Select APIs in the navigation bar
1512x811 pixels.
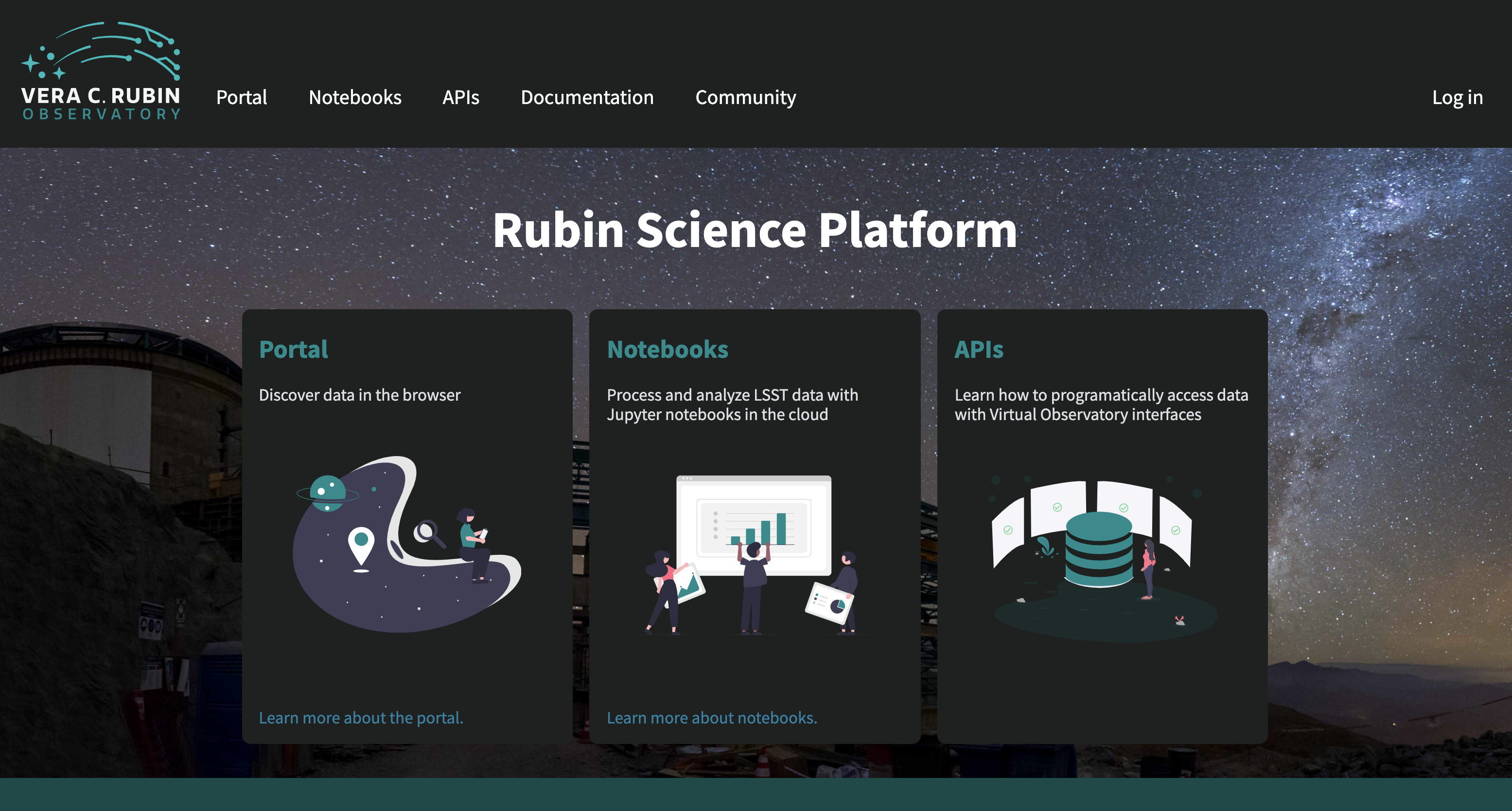tap(461, 98)
